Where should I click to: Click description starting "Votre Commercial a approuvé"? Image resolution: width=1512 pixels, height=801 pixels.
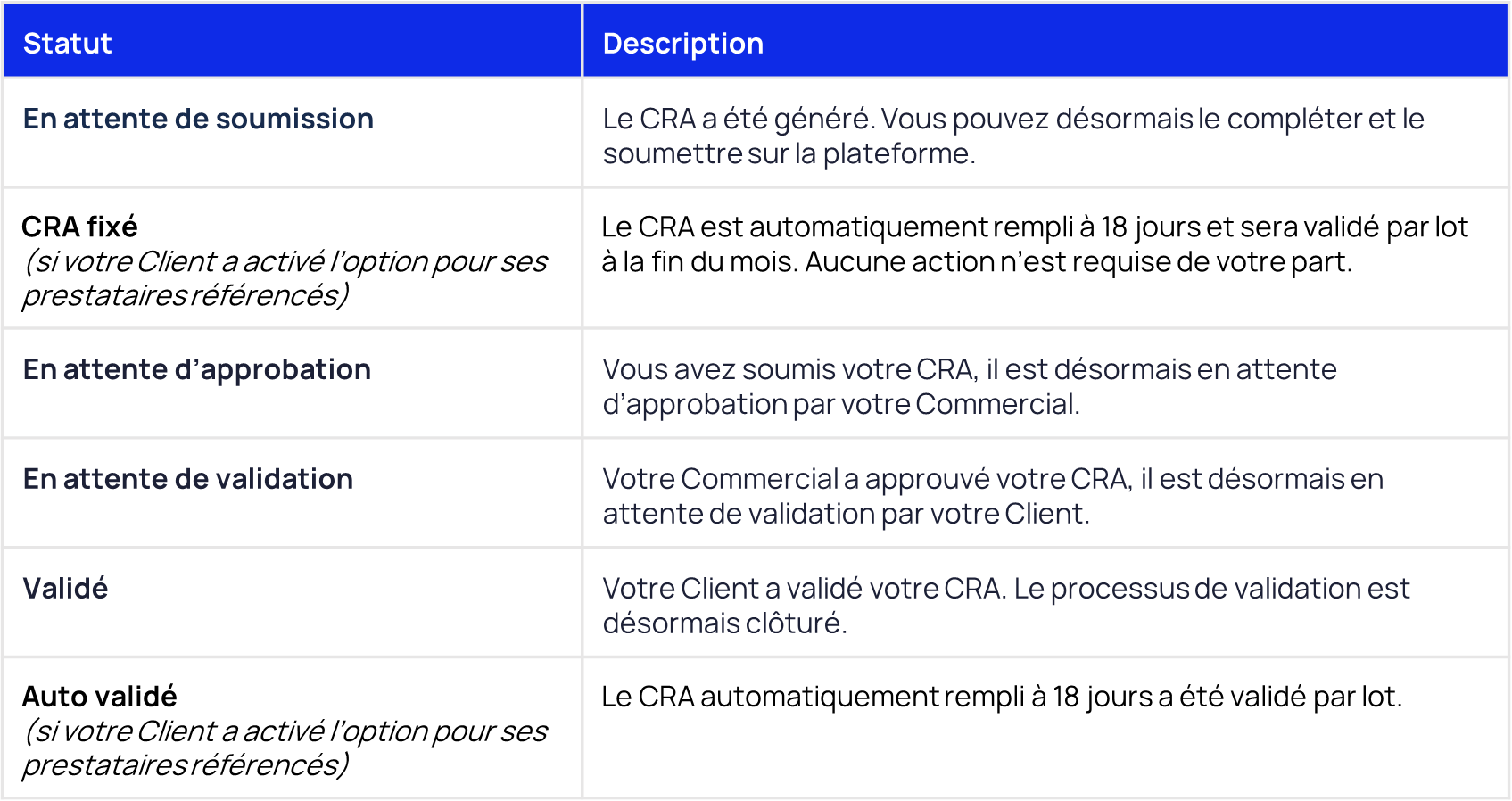point(993,479)
